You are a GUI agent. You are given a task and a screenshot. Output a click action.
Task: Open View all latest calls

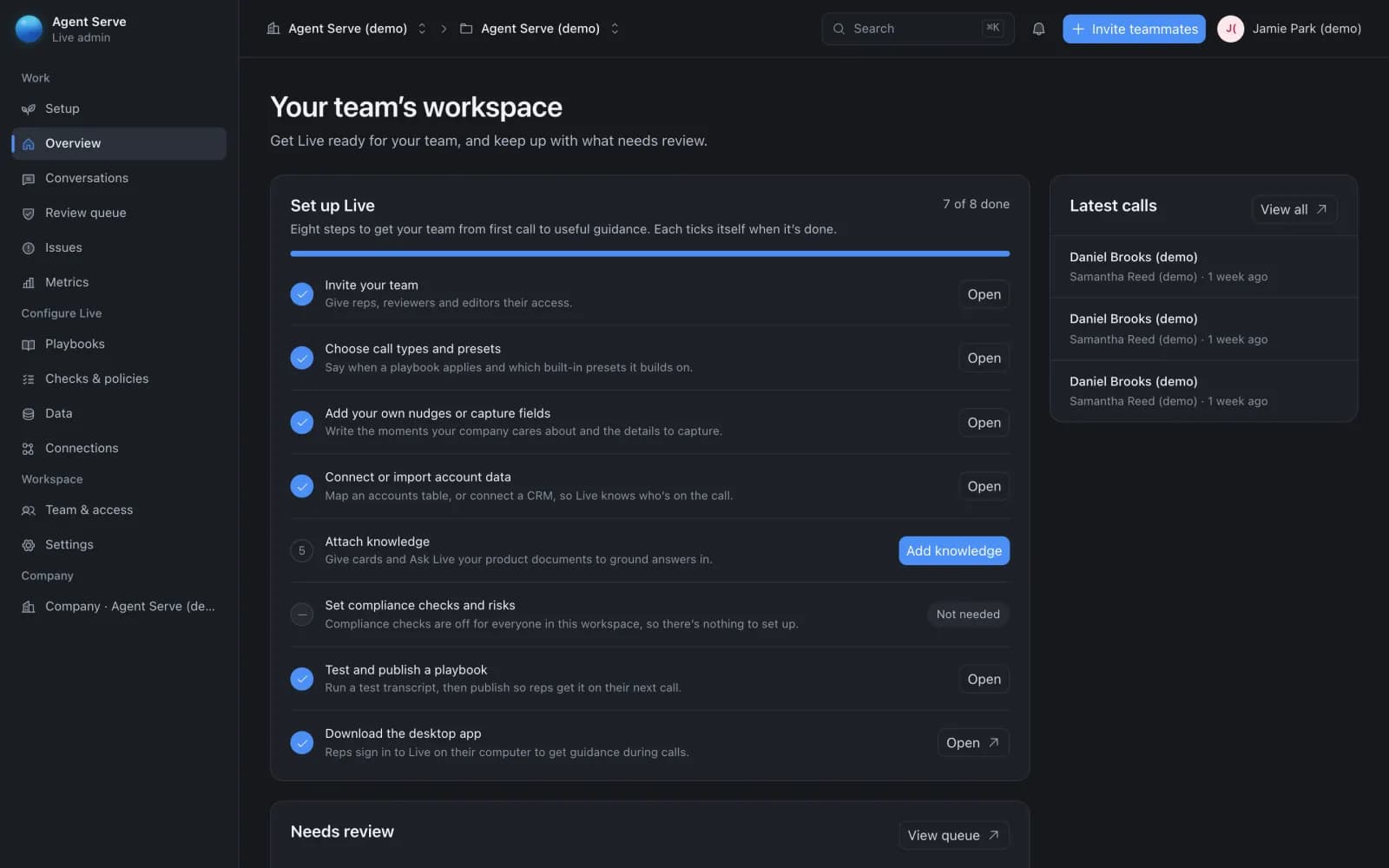(x=1294, y=209)
